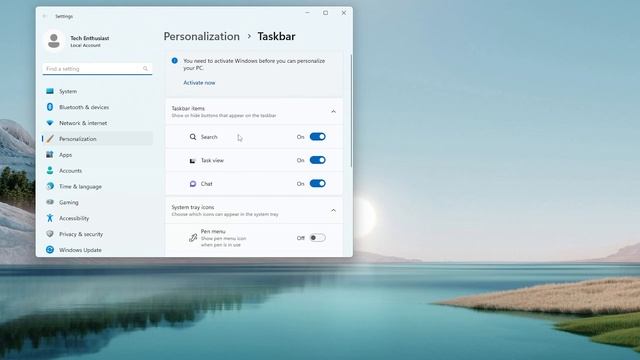640x360 pixels.
Task: Open Privacy & security settings
Action: pyautogui.click(x=98, y=234)
